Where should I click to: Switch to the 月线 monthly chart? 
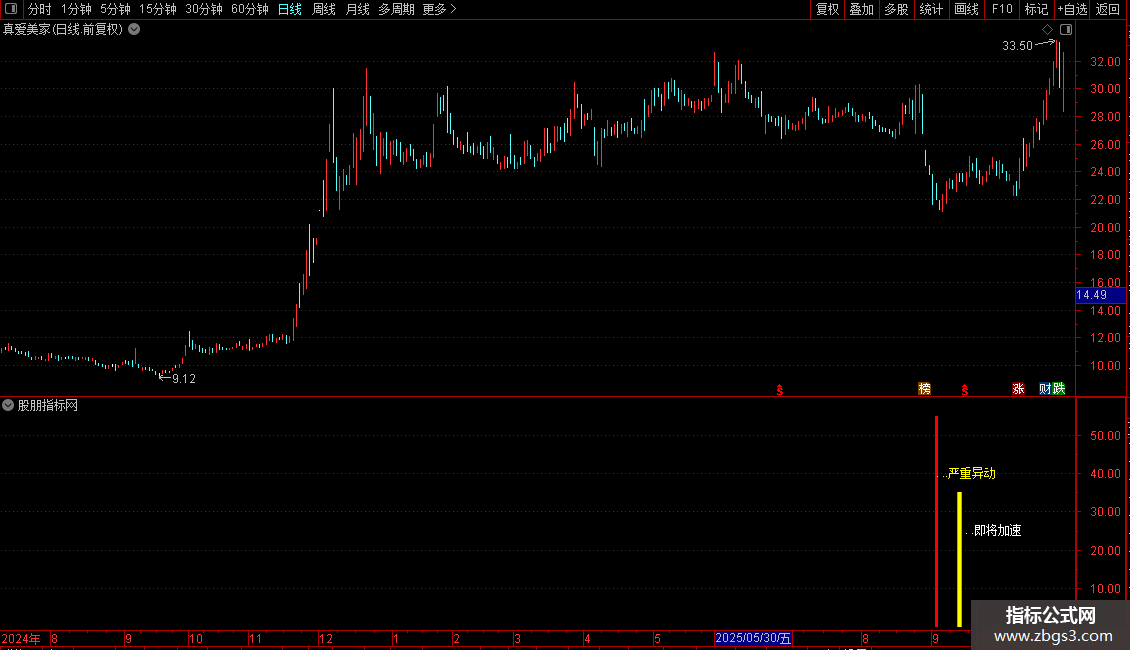tap(357, 9)
